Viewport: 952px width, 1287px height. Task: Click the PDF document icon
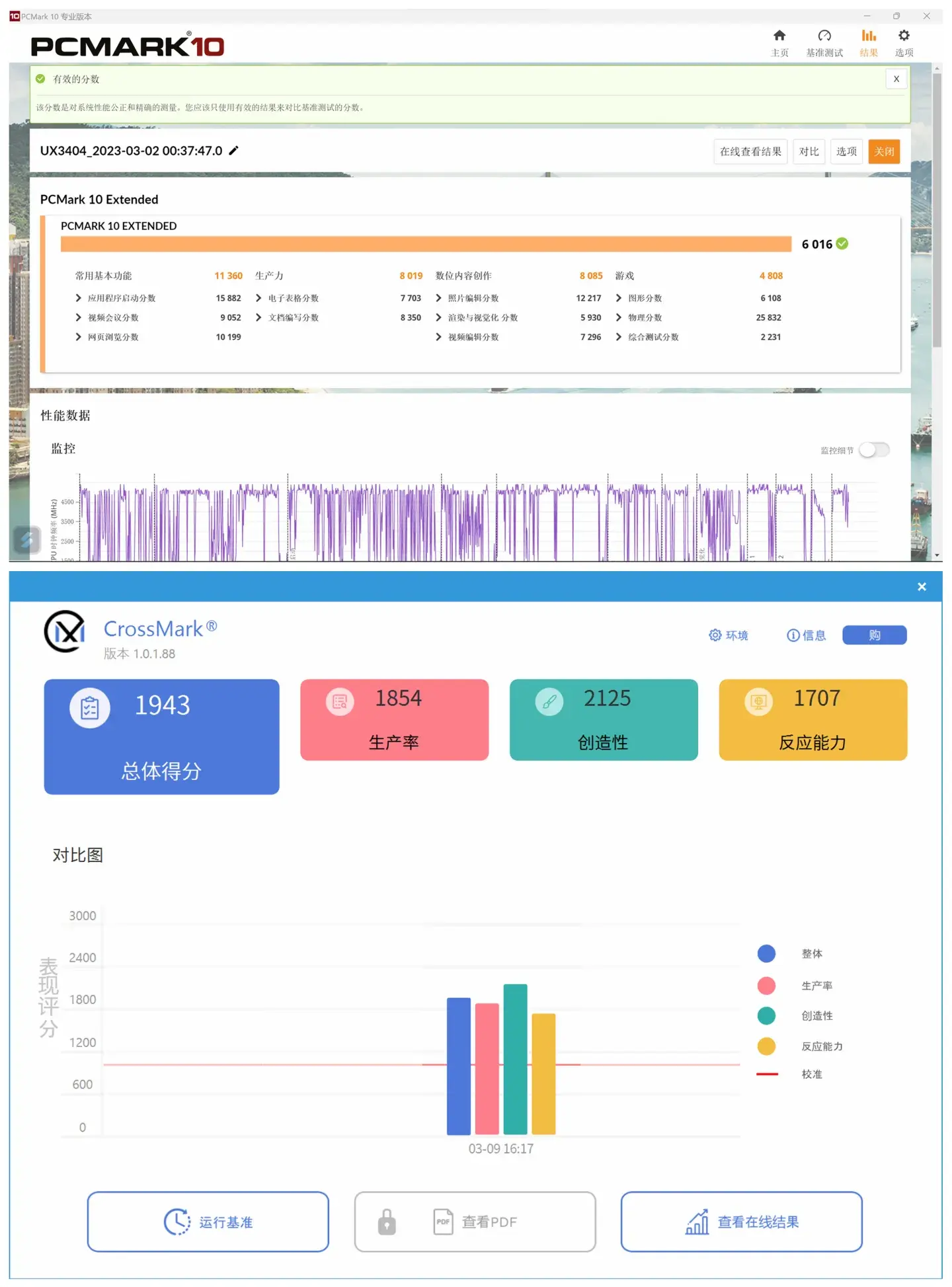point(443,1222)
